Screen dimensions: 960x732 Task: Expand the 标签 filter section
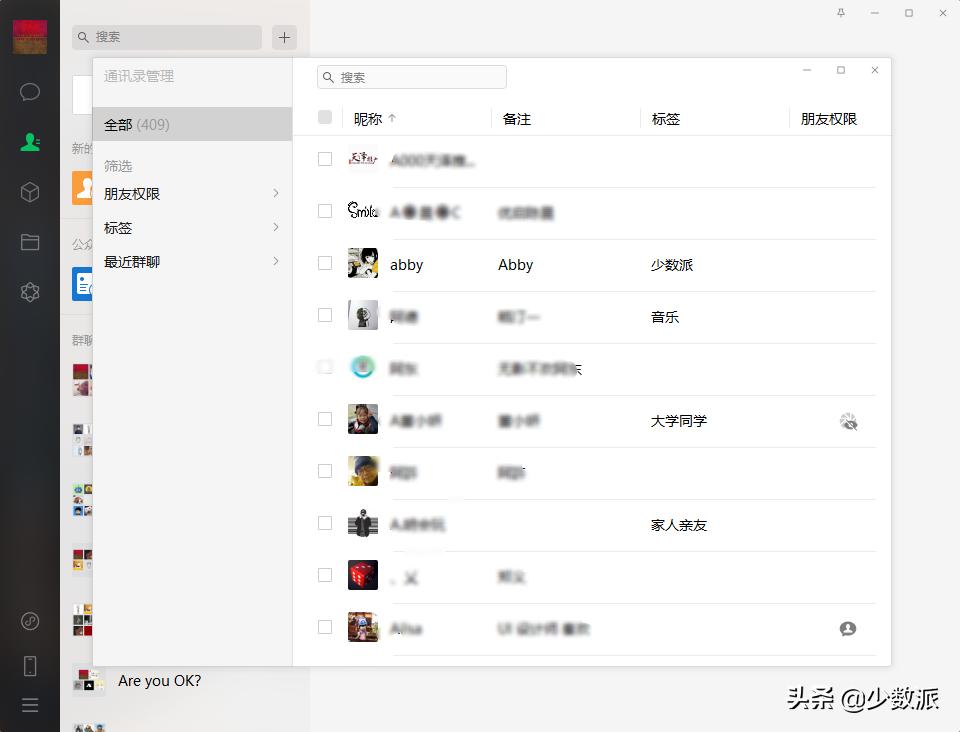point(190,227)
